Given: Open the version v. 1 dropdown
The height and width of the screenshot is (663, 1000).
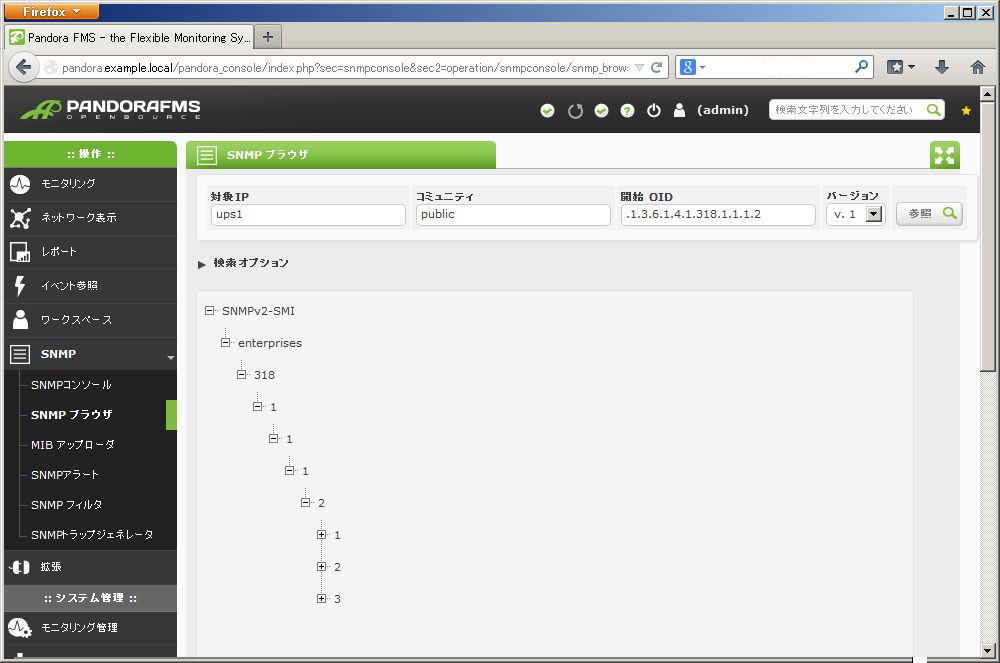Looking at the screenshot, I should 855,214.
